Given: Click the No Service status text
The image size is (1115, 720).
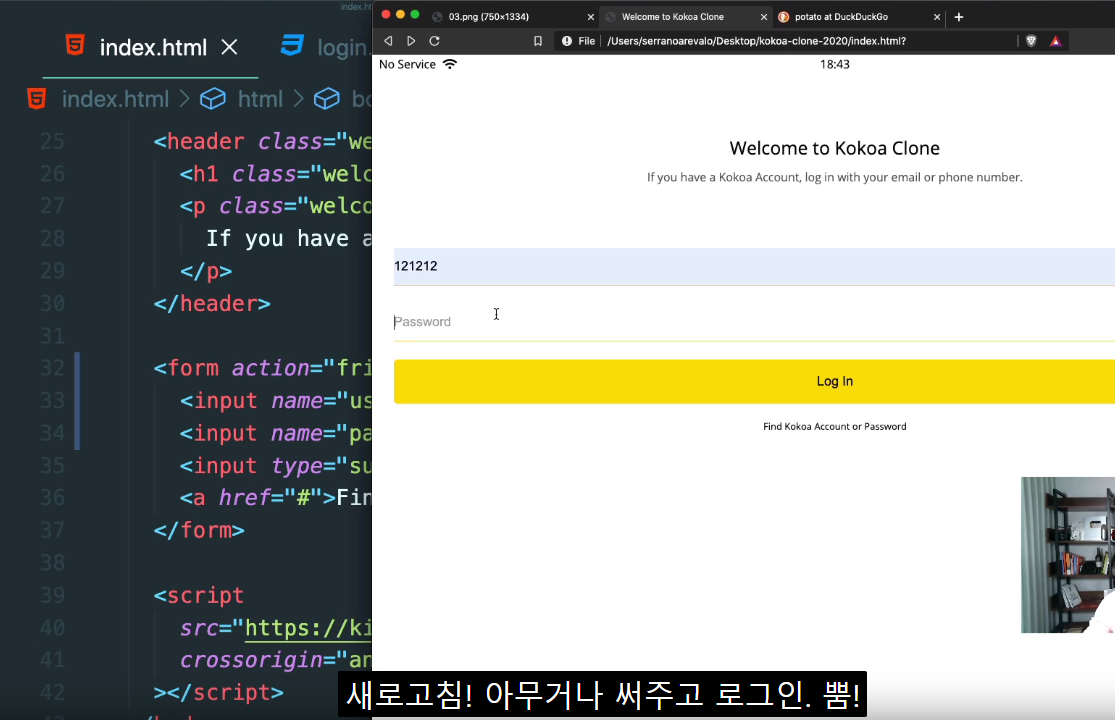Looking at the screenshot, I should pyautogui.click(x=407, y=64).
